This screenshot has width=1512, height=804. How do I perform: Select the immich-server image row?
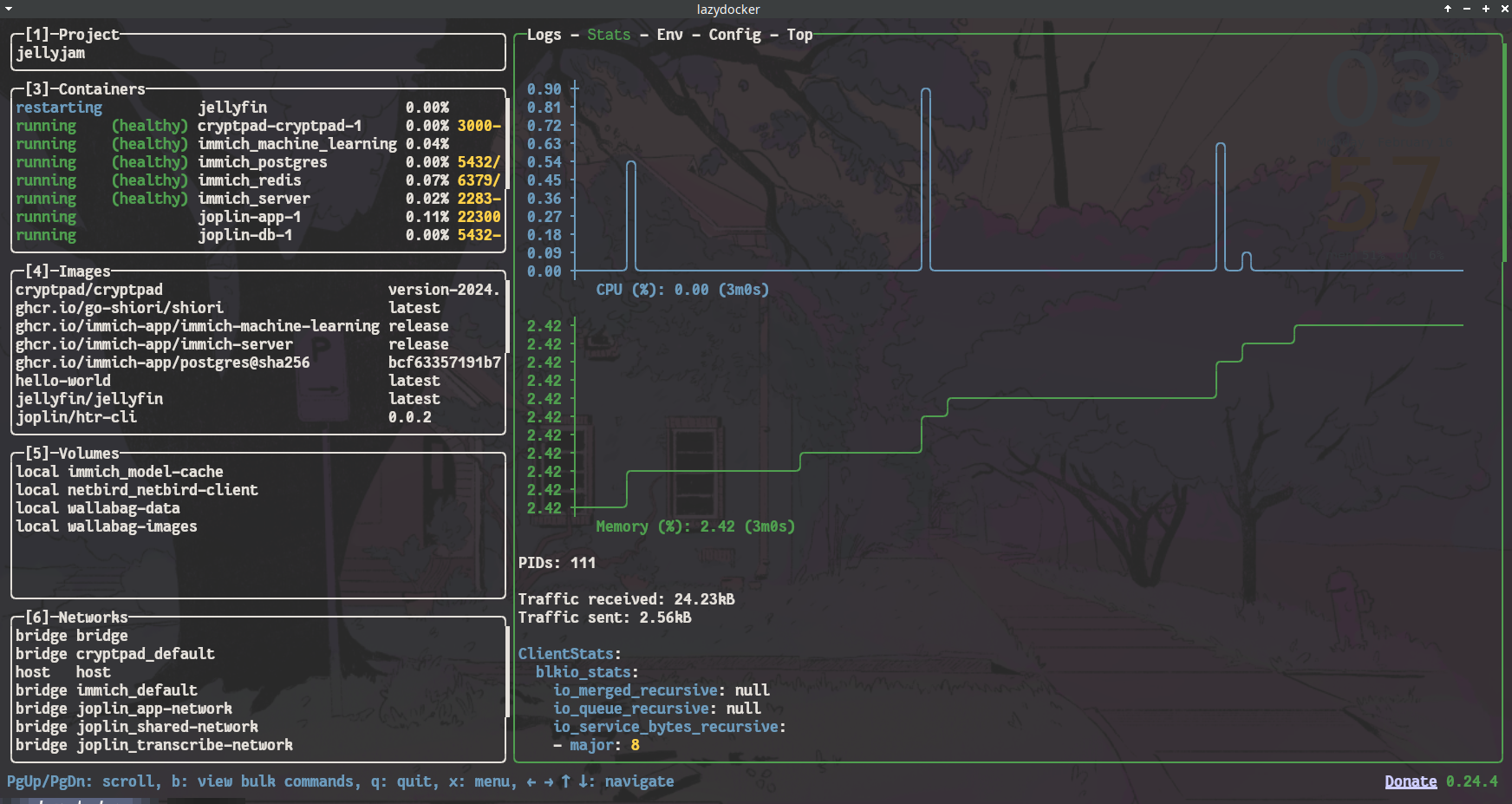point(258,344)
